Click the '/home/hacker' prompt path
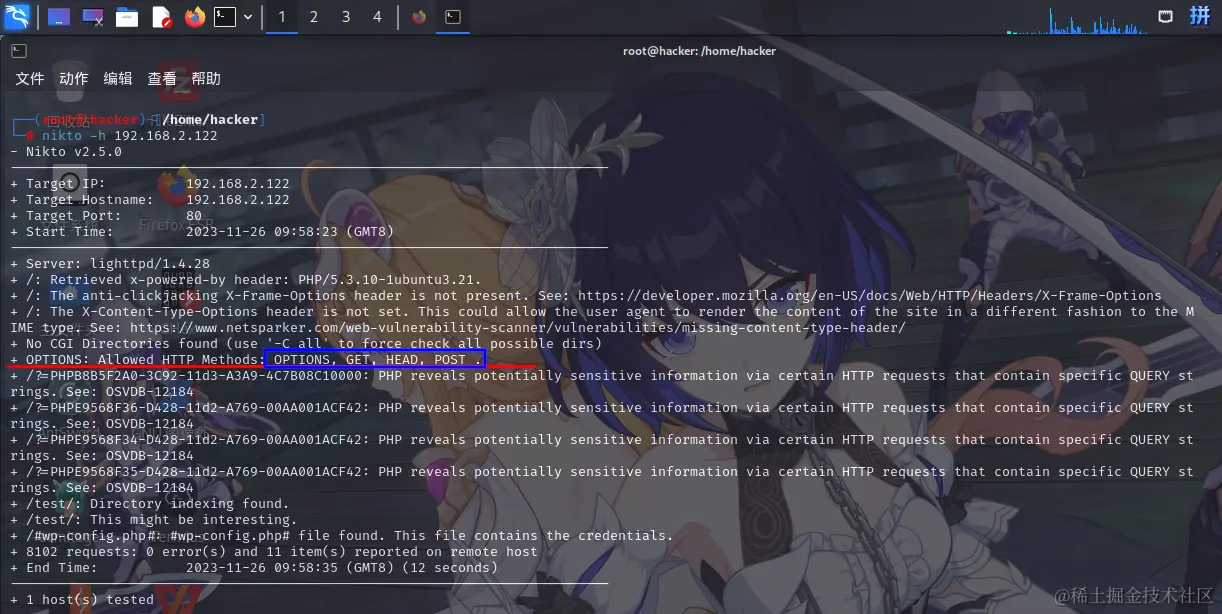 coord(210,120)
